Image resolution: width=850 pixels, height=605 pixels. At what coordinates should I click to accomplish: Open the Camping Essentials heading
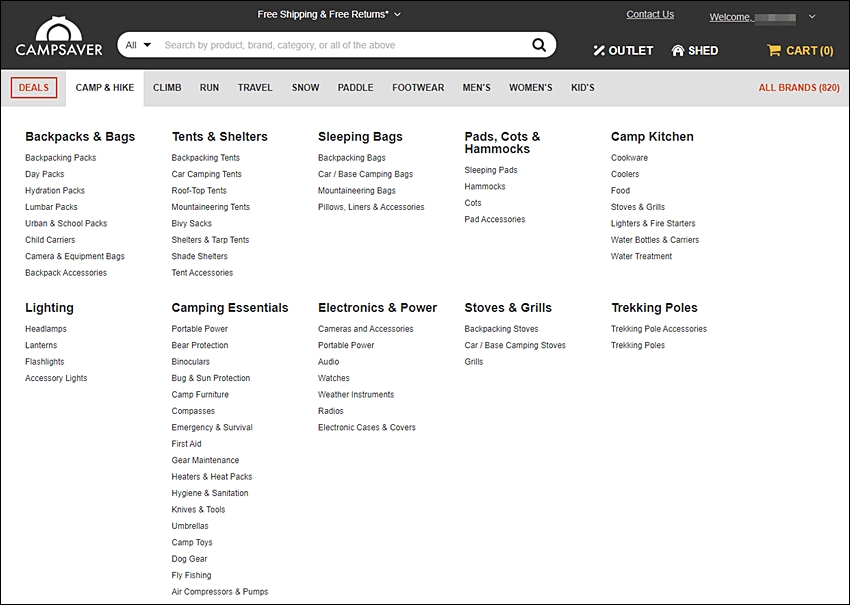click(230, 308)
